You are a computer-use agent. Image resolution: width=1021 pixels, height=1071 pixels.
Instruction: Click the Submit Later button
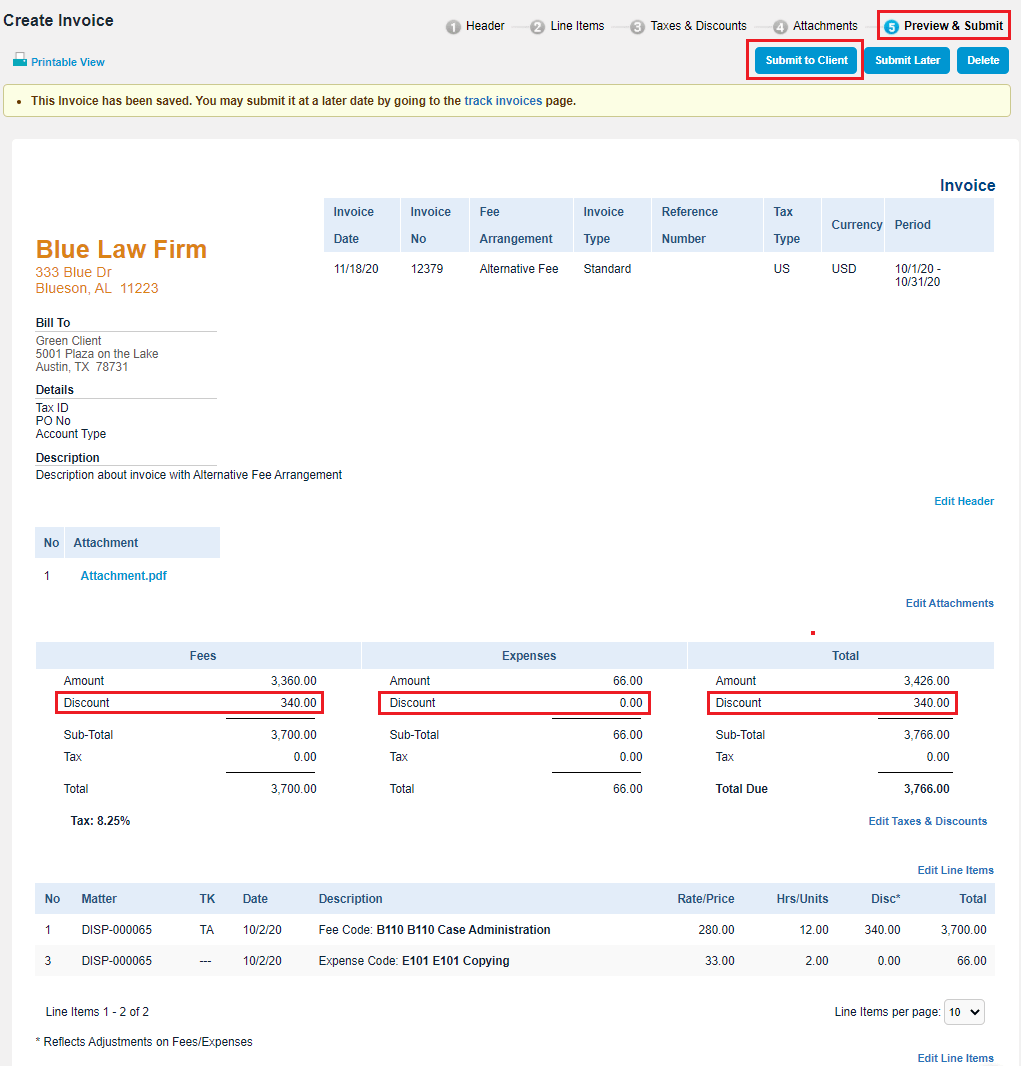point(906,60)
